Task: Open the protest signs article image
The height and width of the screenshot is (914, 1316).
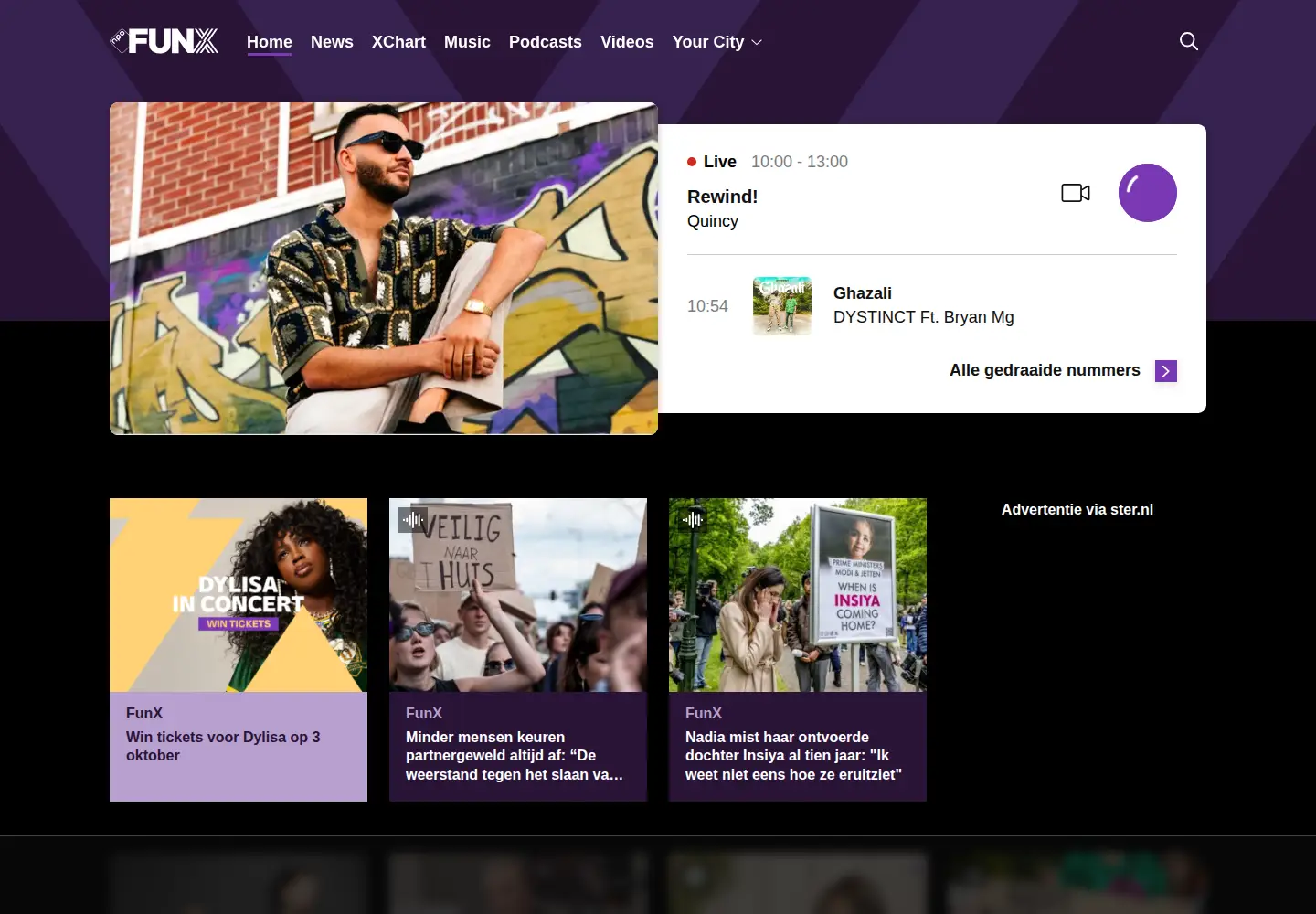Action: [x=518, y=595]
